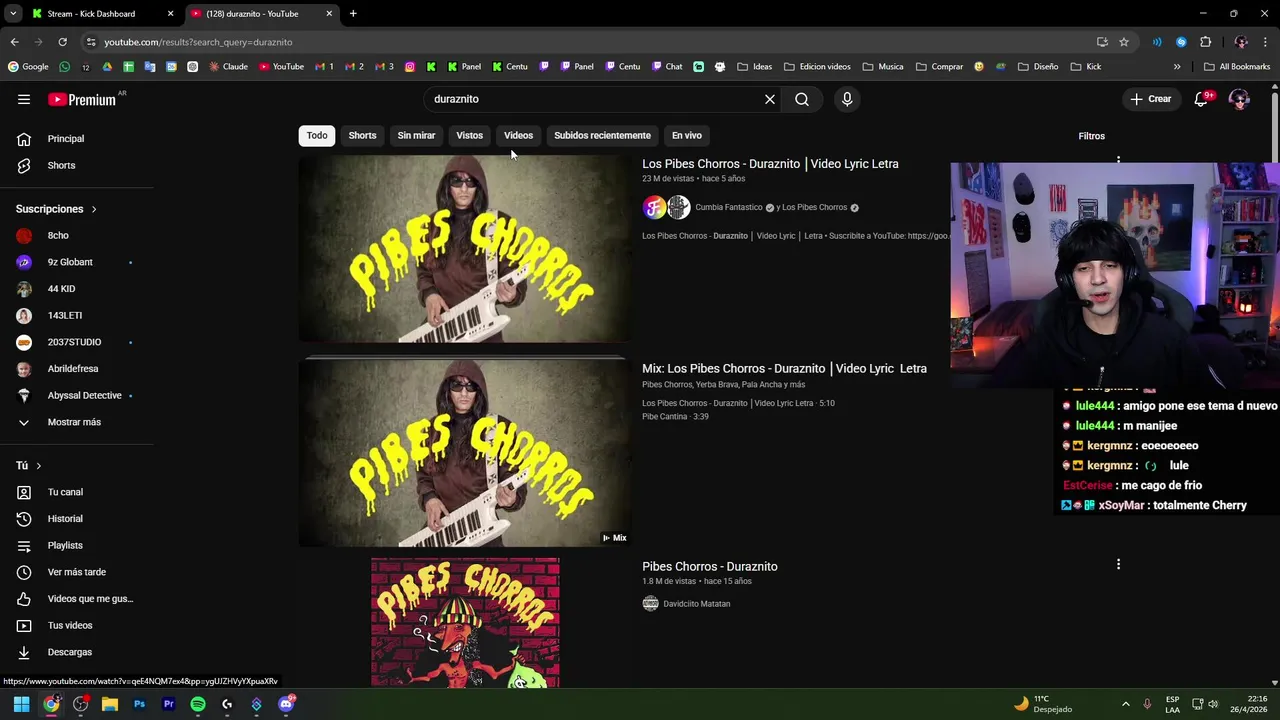Open the Filtros search filters

tap(1092, 136)
